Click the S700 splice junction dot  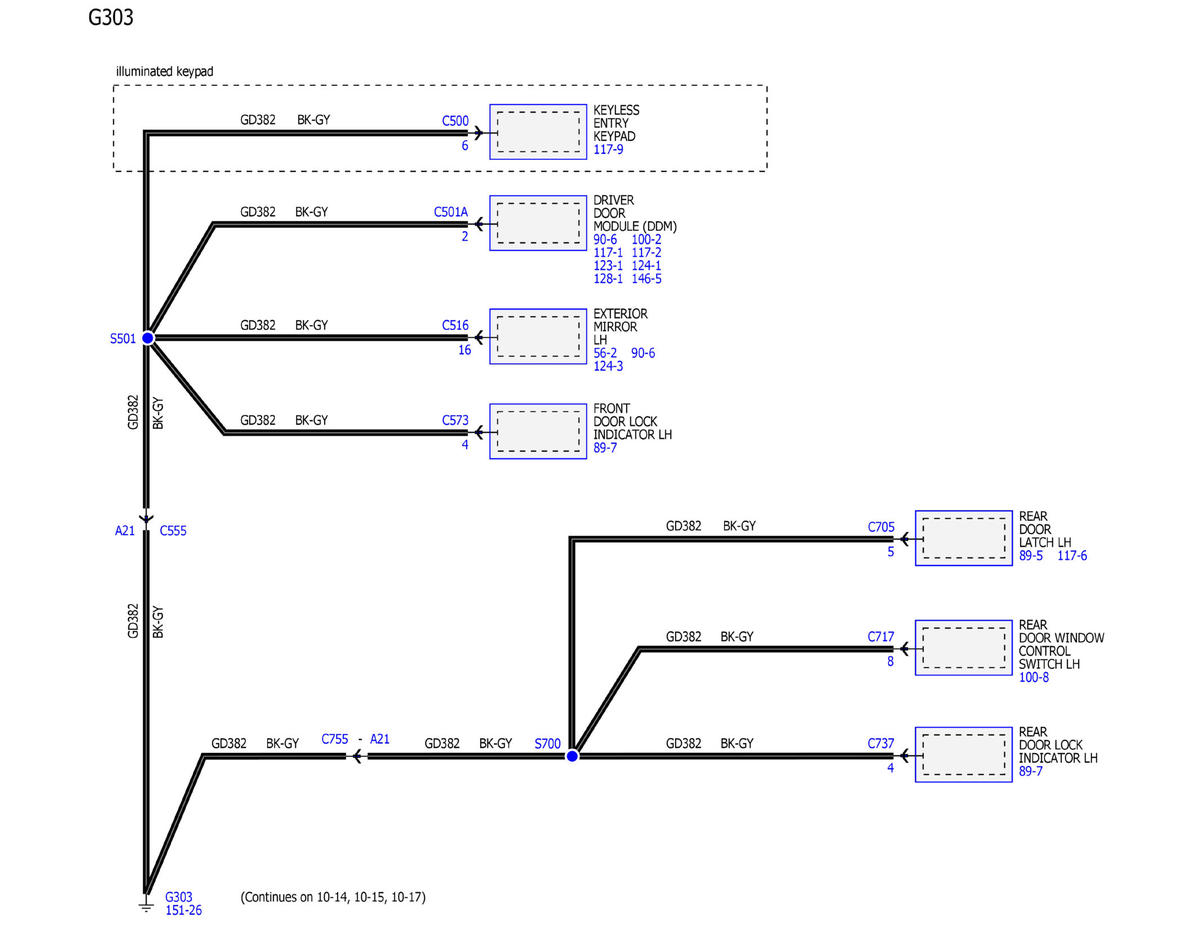(x=572, y=756)
